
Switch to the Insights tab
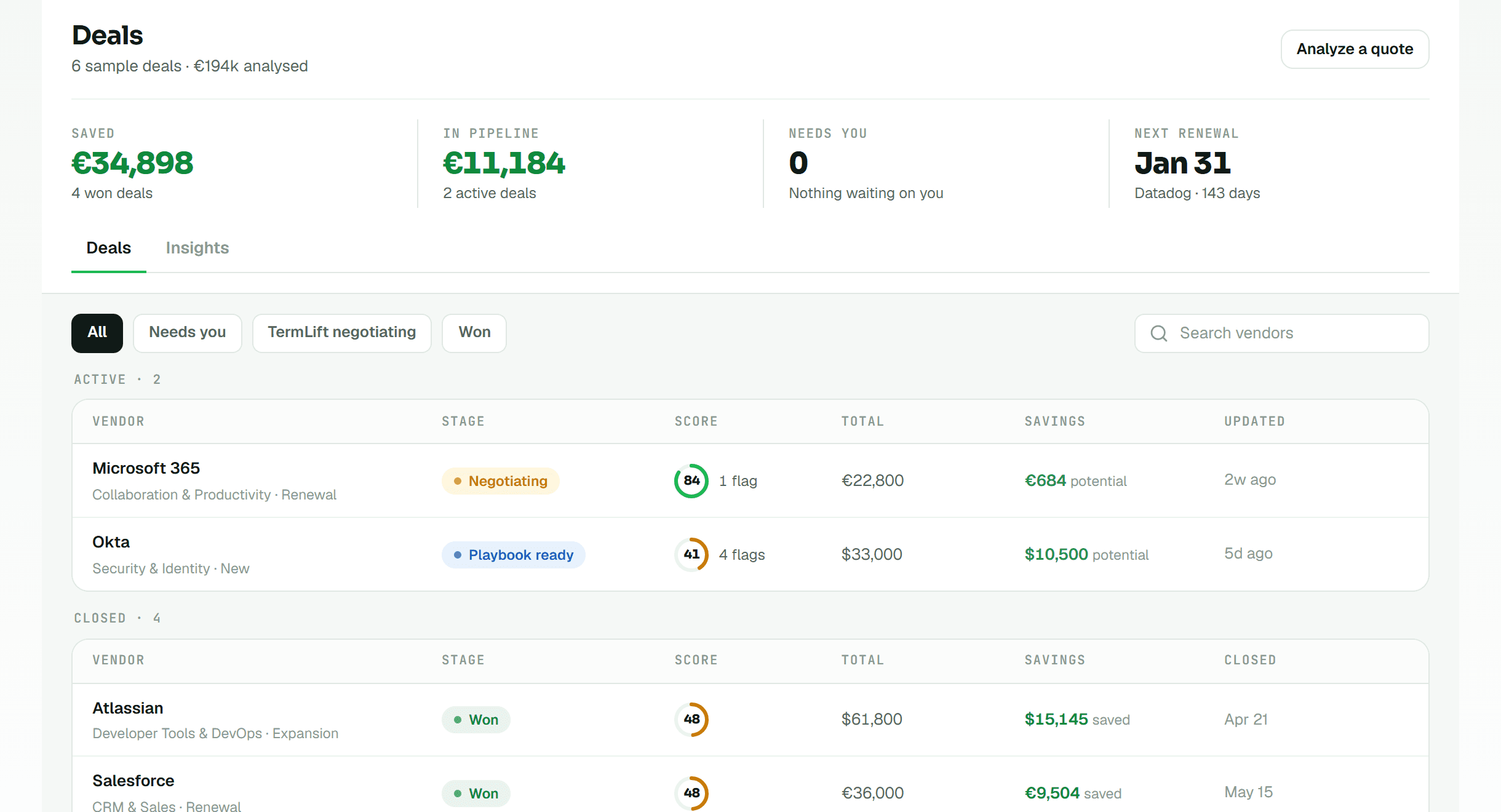point(197,248)
